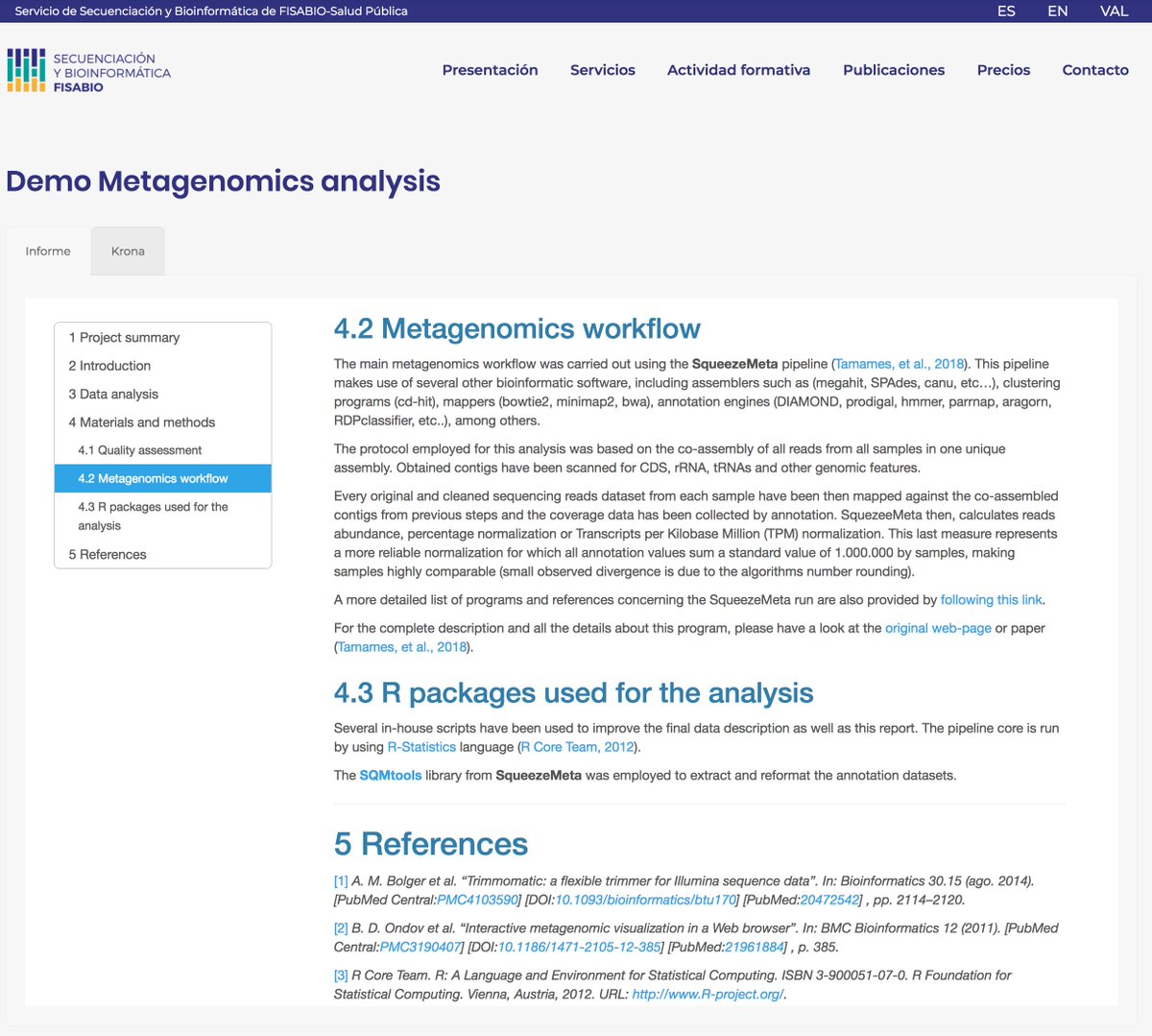Open the Servicios menu

click(x=603, y=70)
